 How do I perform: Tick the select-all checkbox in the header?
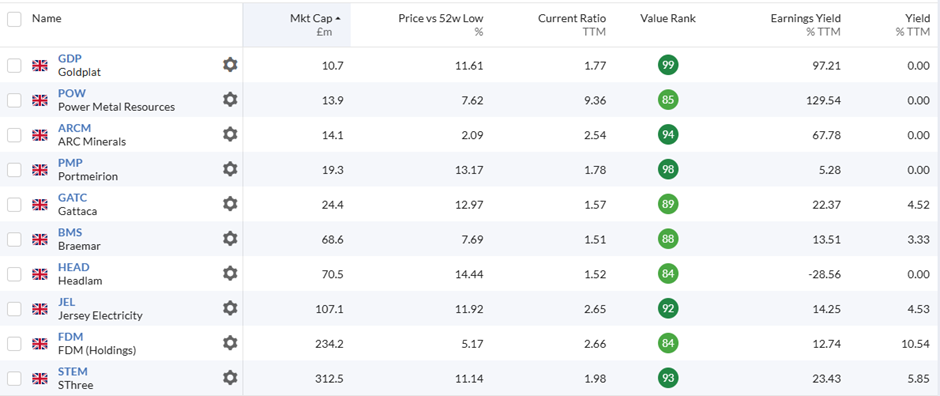point(14,19)
